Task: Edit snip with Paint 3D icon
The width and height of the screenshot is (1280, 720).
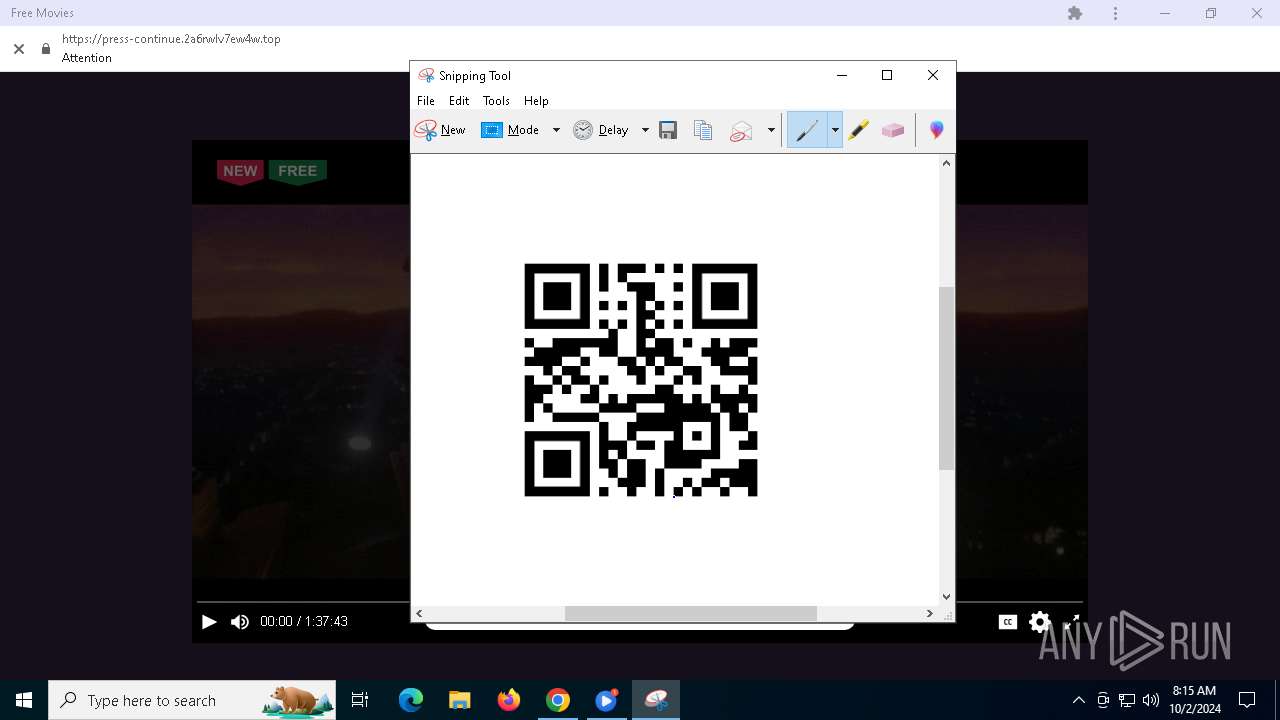Action: click(936, 130)
